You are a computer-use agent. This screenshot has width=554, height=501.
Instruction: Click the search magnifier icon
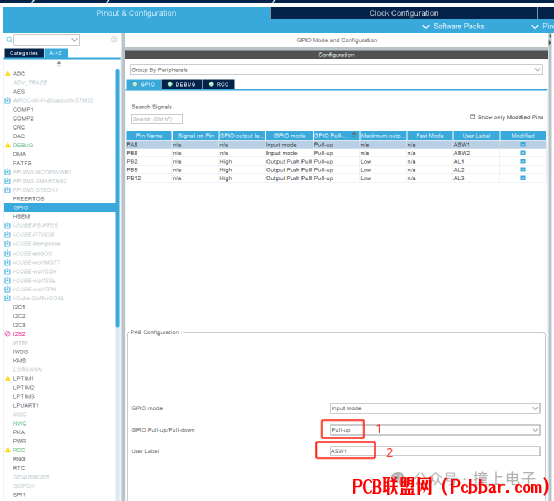pyautogui.click(x=9, y=40)
